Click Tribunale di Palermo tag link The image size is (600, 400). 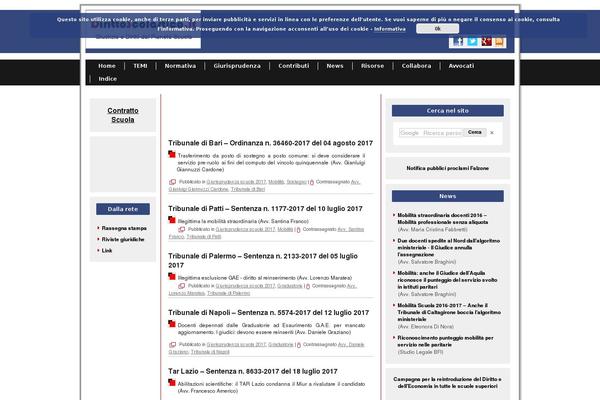point(228,293)
